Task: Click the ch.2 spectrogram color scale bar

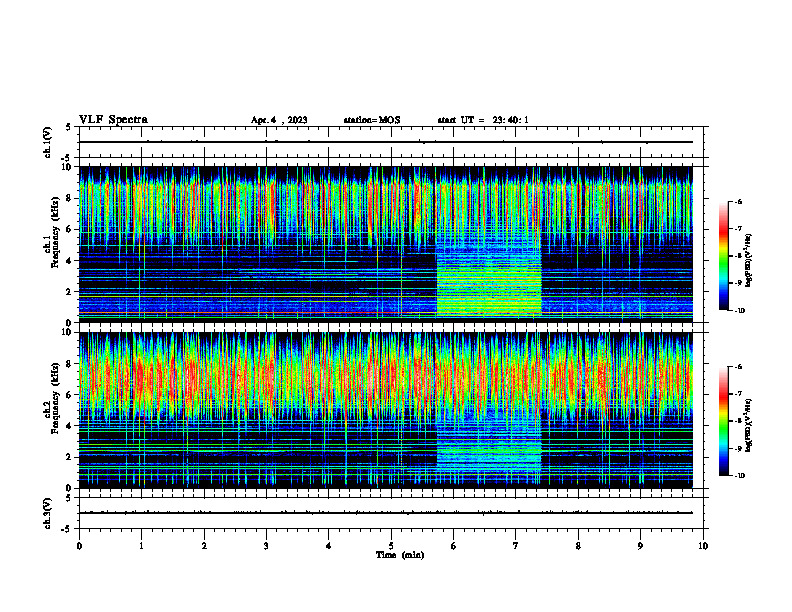Action: click(723, 421)
